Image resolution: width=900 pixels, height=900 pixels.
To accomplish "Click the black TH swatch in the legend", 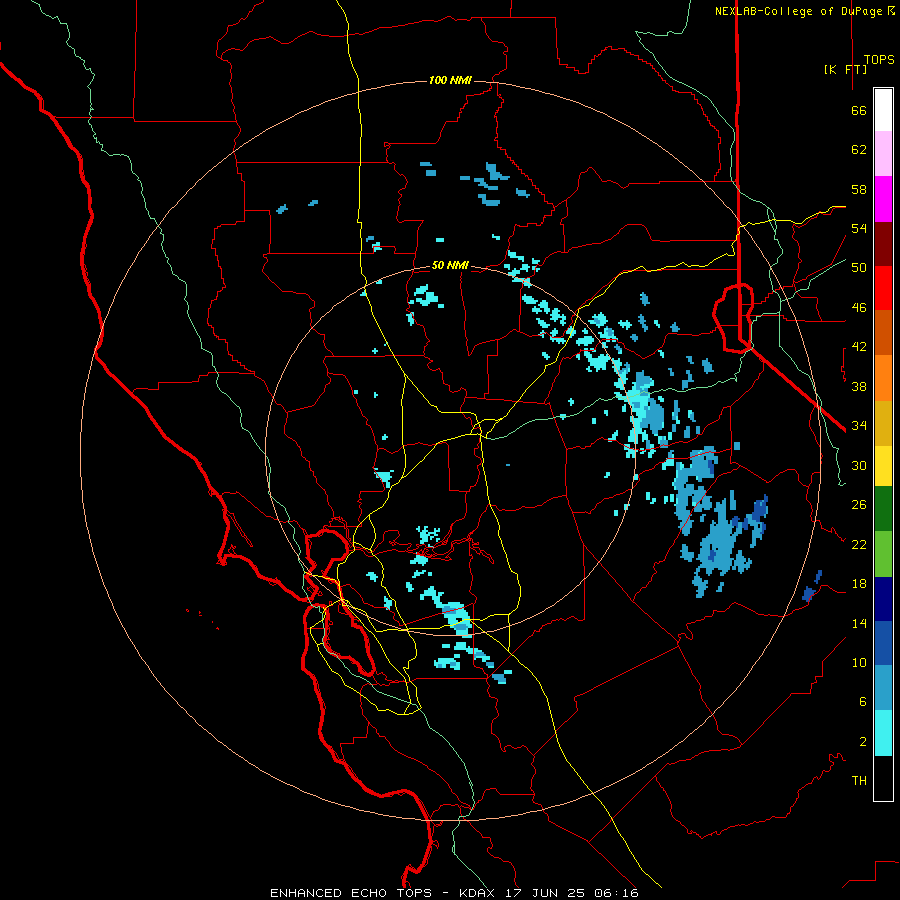I will 883,778.
